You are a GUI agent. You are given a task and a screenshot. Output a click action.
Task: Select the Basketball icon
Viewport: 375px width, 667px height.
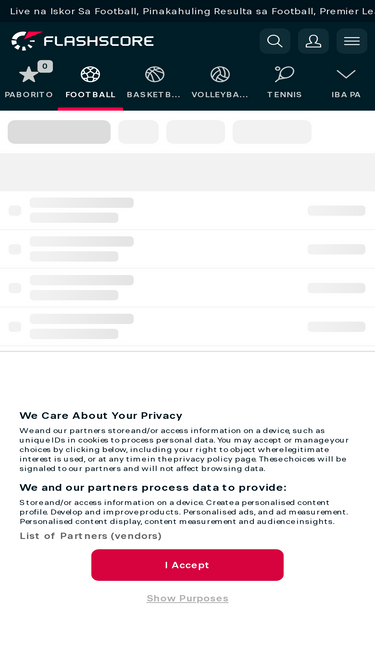pyautogui.click(x=154, y=74)
